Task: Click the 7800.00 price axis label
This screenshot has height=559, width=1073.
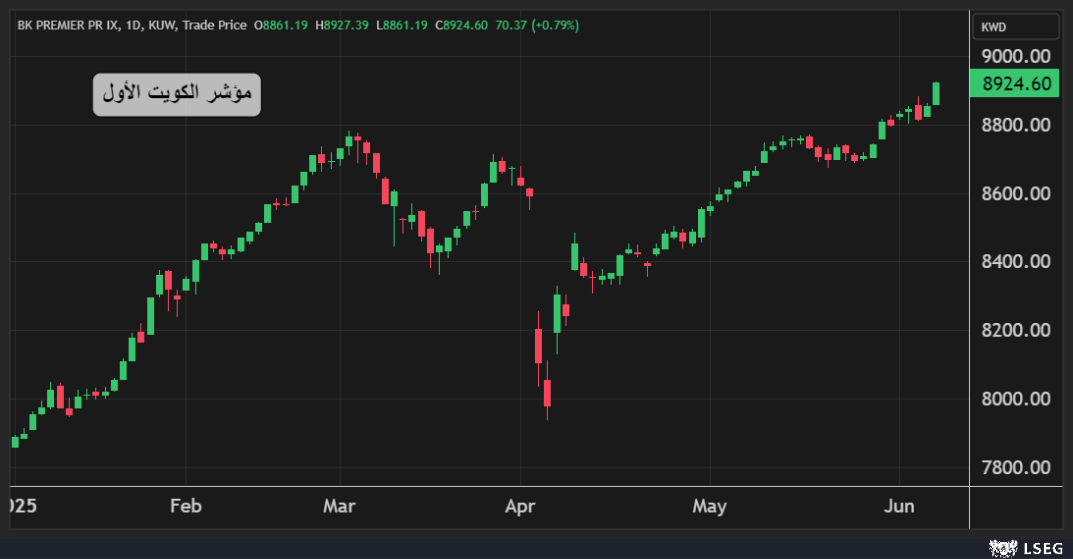Action: tap(1015, 467)
